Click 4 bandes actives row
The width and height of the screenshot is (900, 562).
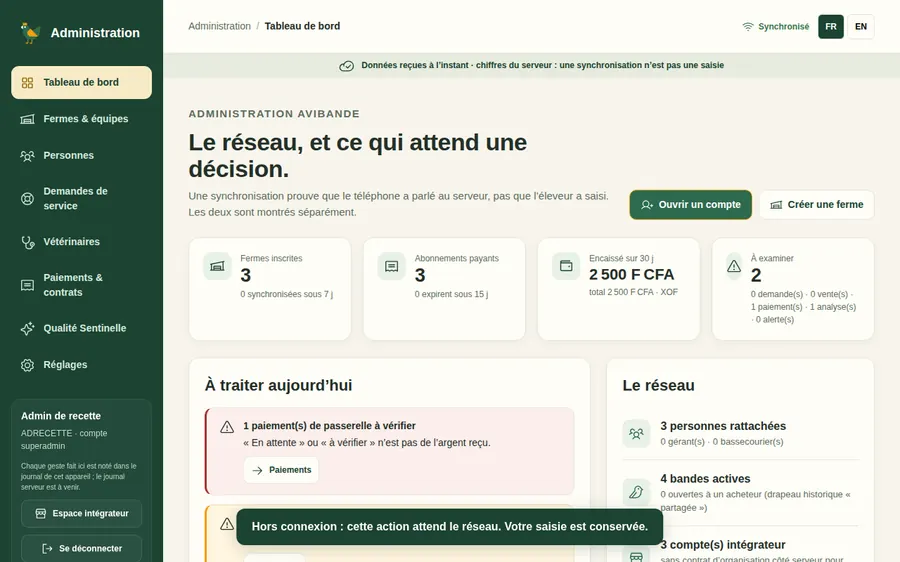740,493
